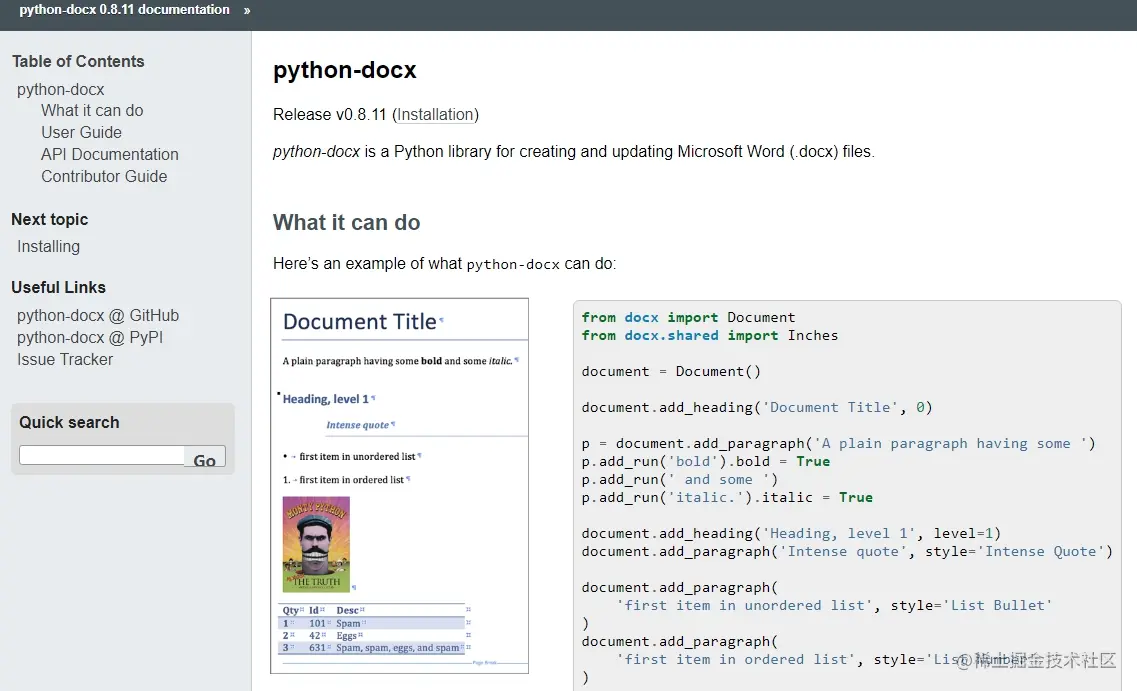Go to next topic Installing

pyautogui.click(x=49, y=247)
